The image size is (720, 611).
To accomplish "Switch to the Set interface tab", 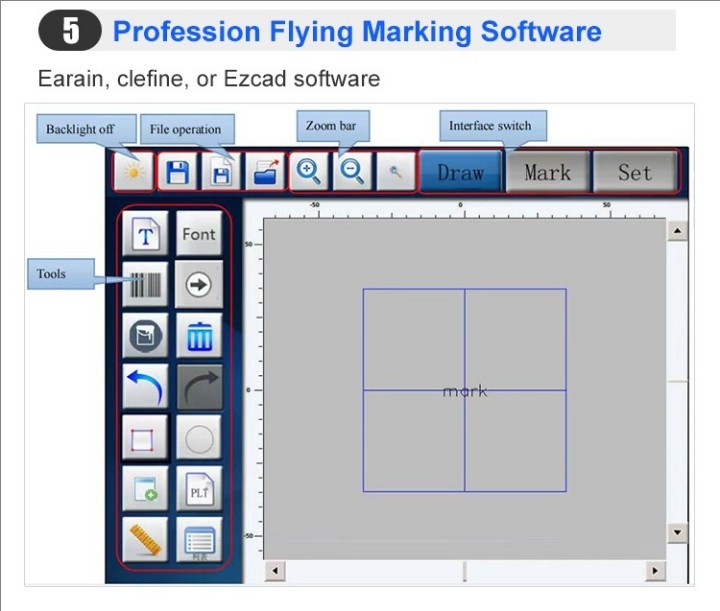I will tap(635, 172).
